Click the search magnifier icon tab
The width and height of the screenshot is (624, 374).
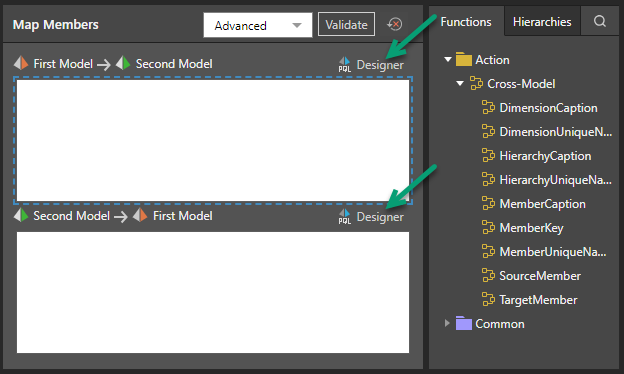(600, 21)
